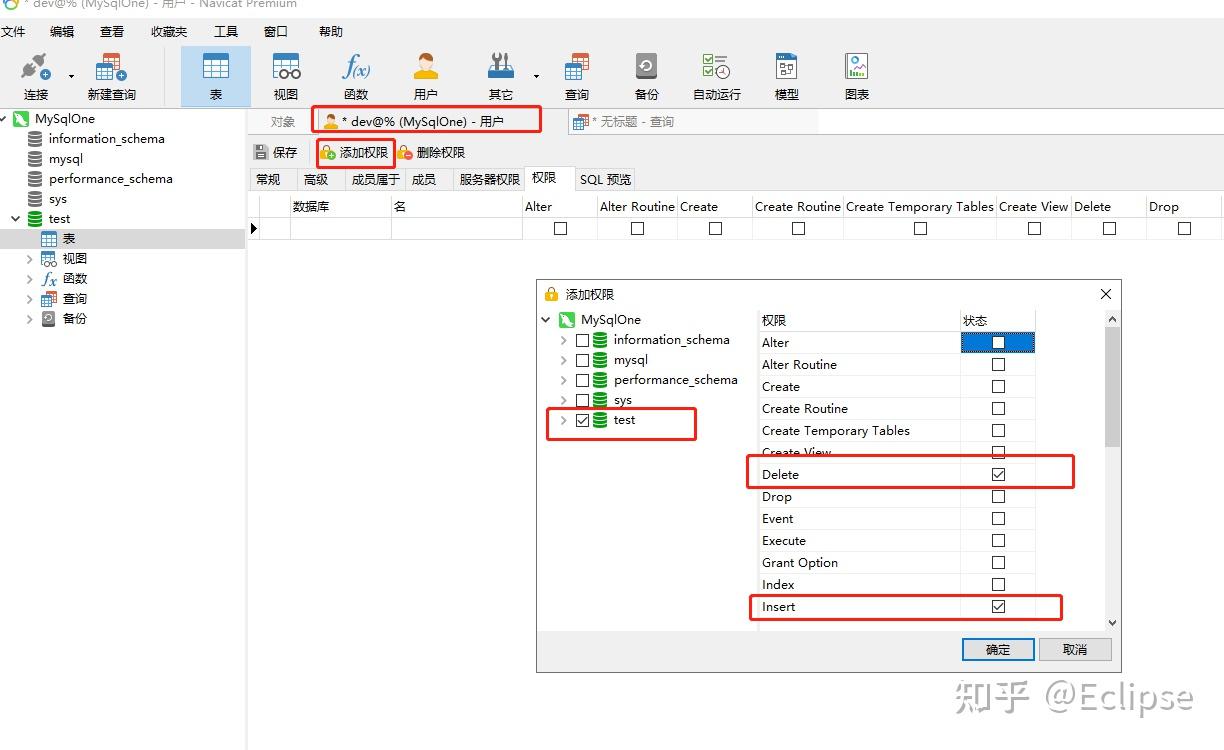Image resolution: width=1224 pixels, height=750 pixels.
Task: Check mysql database checkbox in dialog
Action: 582,360
